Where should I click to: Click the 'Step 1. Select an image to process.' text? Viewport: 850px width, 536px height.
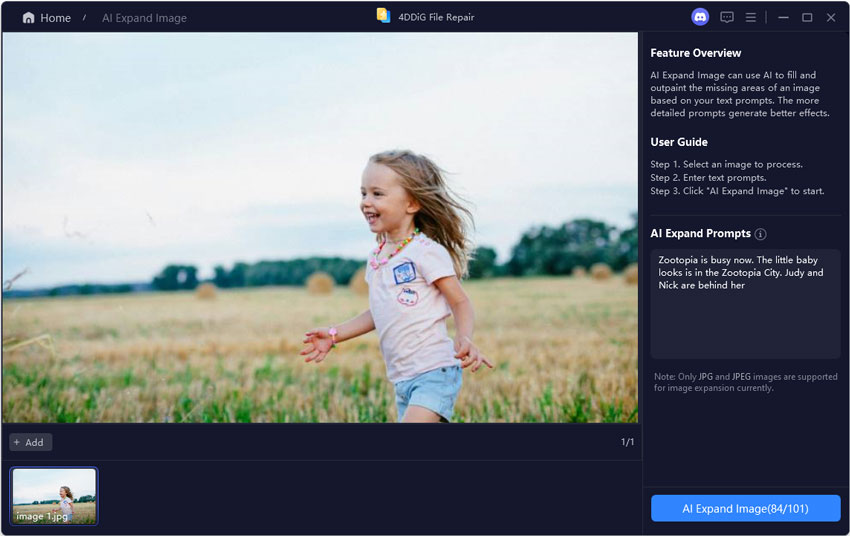[726, 164]
